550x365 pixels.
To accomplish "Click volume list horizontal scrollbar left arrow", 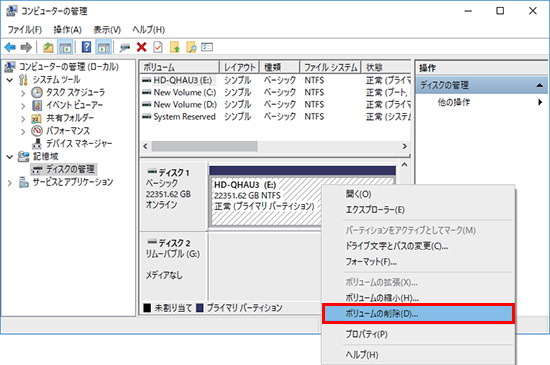I will pos(146,146).
